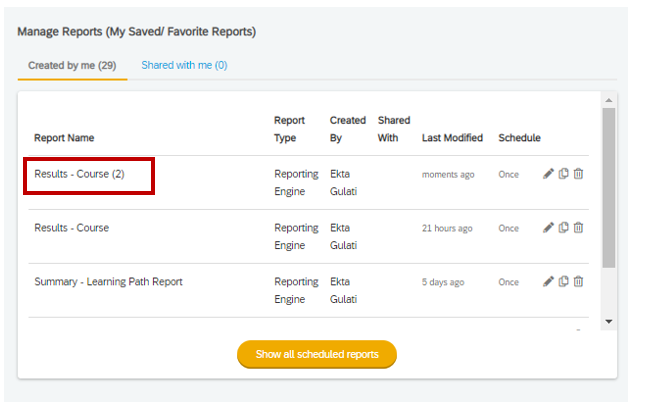Click pencil icon for 21 hours ago report

point(548,227)
